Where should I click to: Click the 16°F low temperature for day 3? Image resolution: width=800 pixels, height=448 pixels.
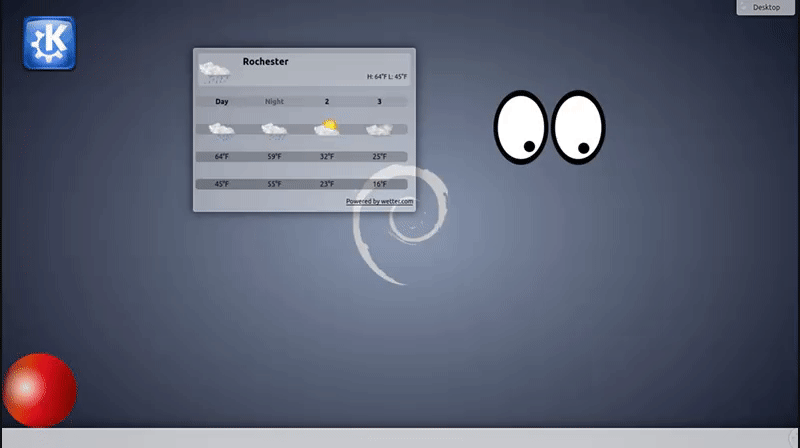379,184
